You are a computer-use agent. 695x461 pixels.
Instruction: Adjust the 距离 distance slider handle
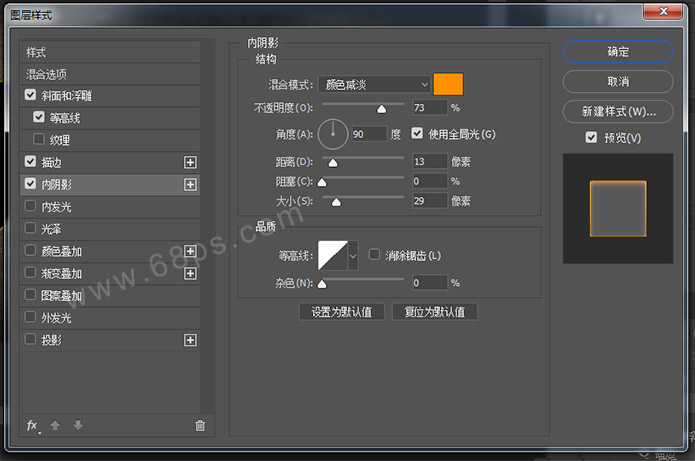coord(333,163)
